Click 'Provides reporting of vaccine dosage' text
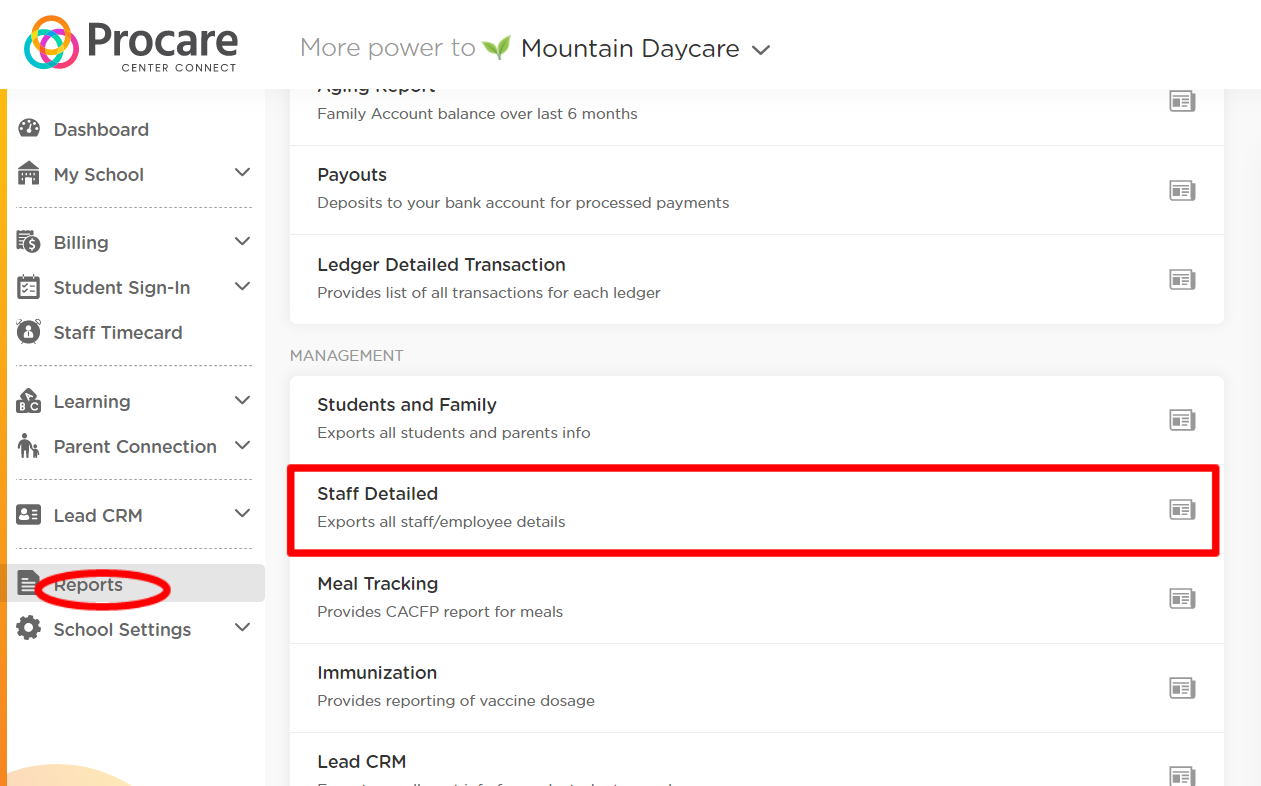This screenshot has height=786, width=1261. (456, 701)
